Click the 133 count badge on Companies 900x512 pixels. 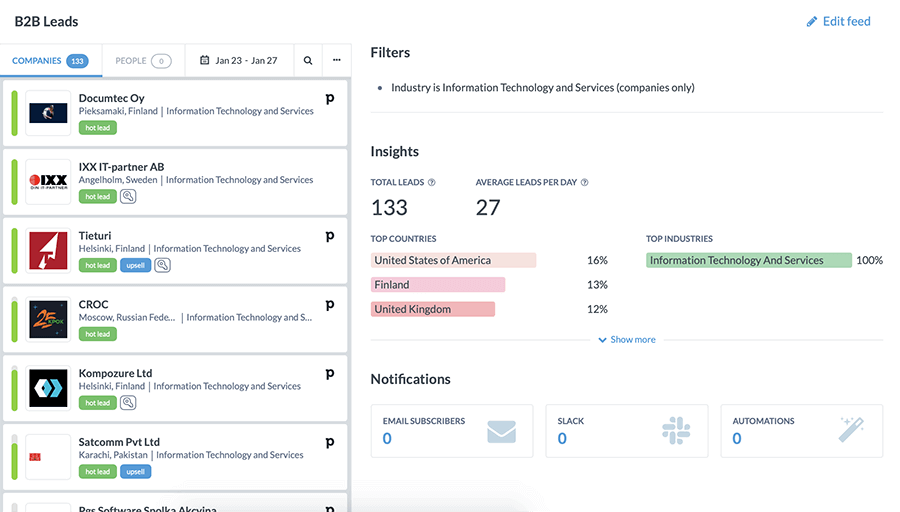click(77, 61)
